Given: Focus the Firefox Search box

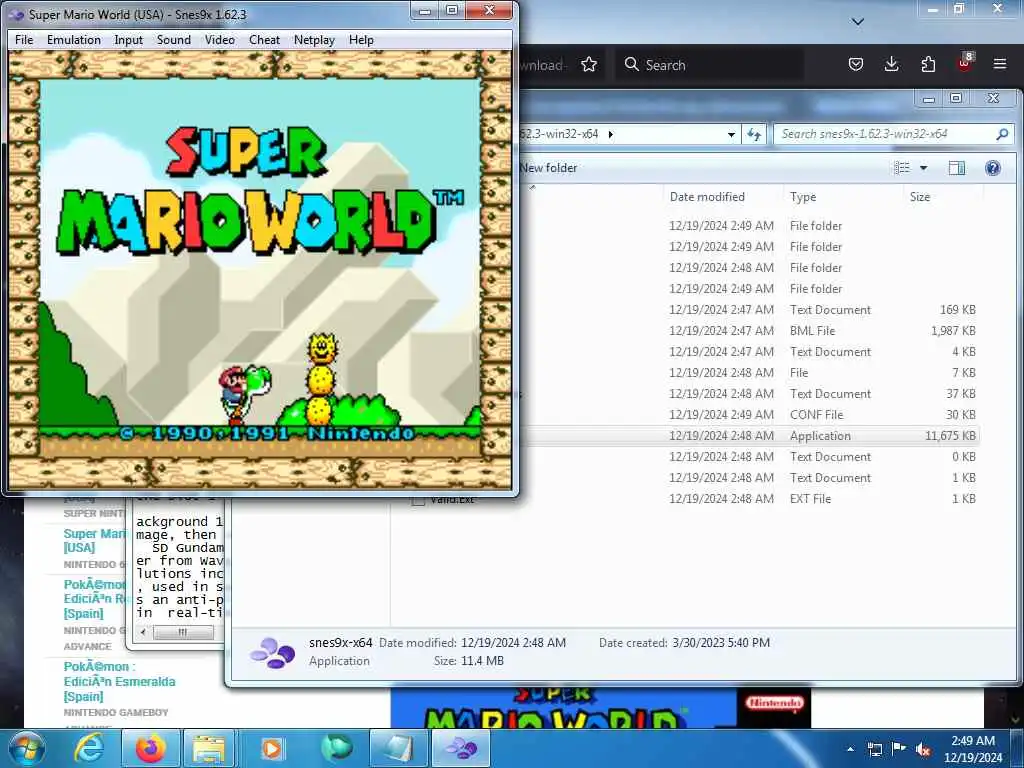Looking at the screenshot, I should click(x=709, y=65).
